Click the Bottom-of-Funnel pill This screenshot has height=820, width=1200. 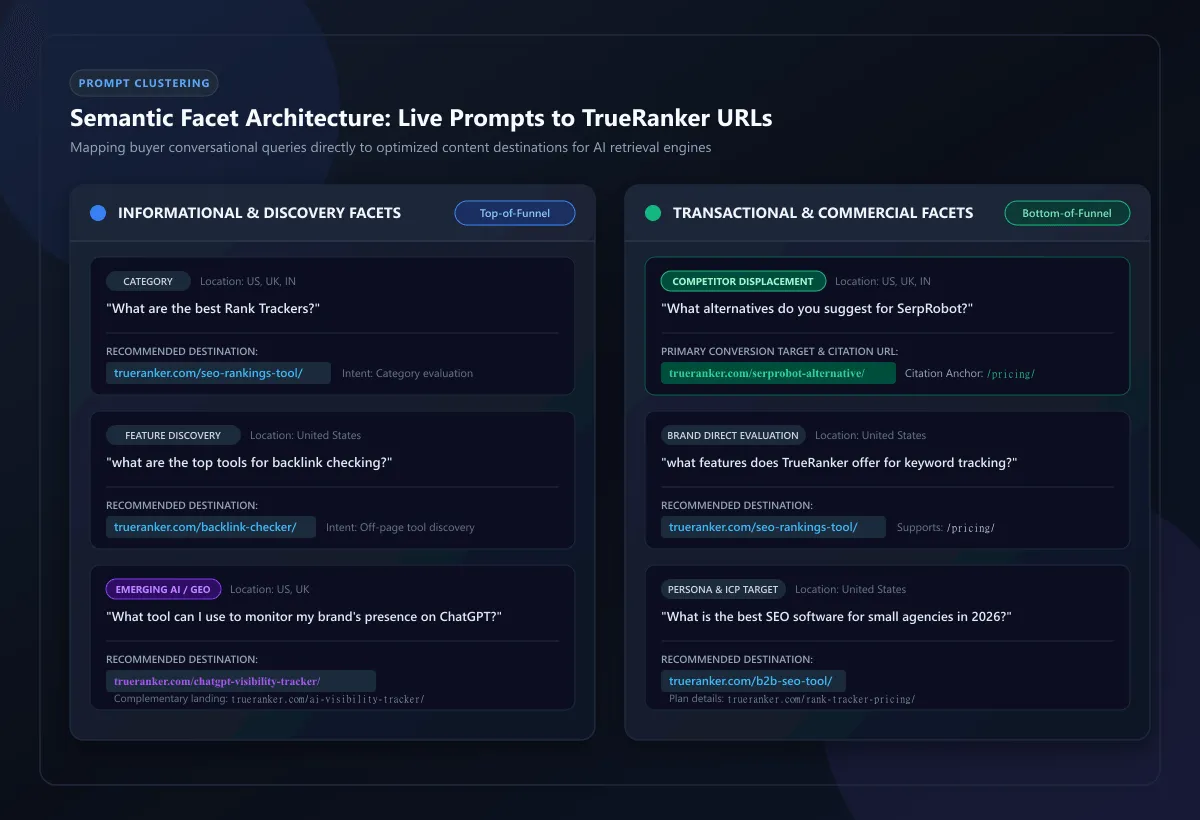1067,213
